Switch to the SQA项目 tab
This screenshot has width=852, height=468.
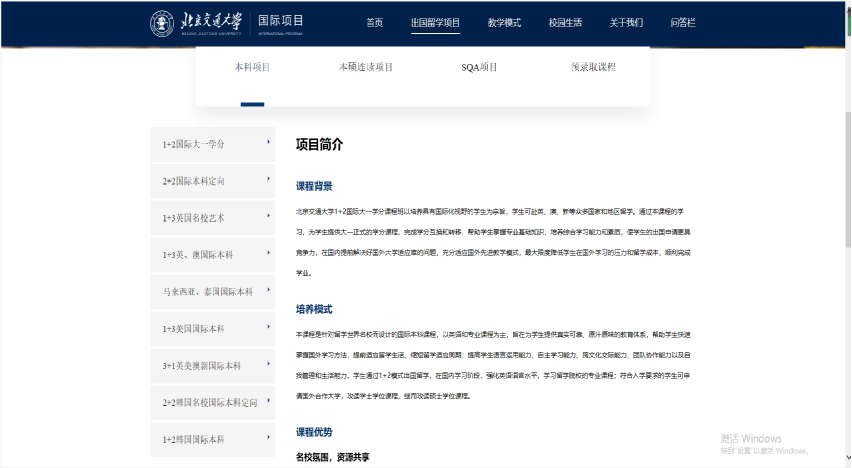tap(479, 67)
